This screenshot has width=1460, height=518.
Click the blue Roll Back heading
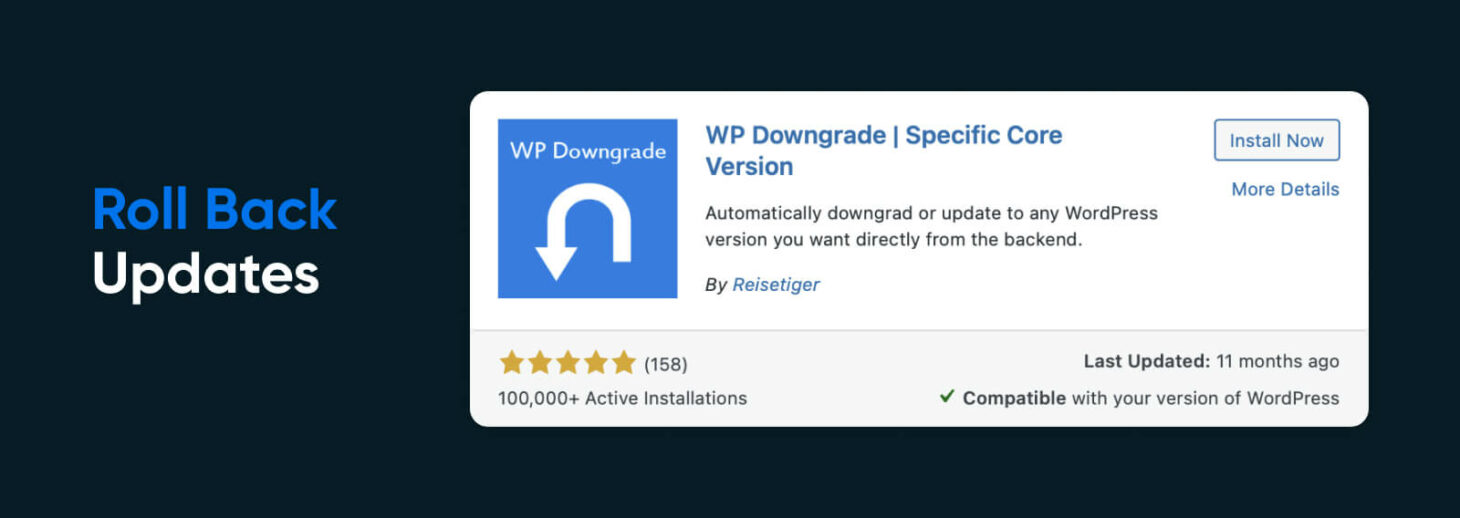[215, 210]
